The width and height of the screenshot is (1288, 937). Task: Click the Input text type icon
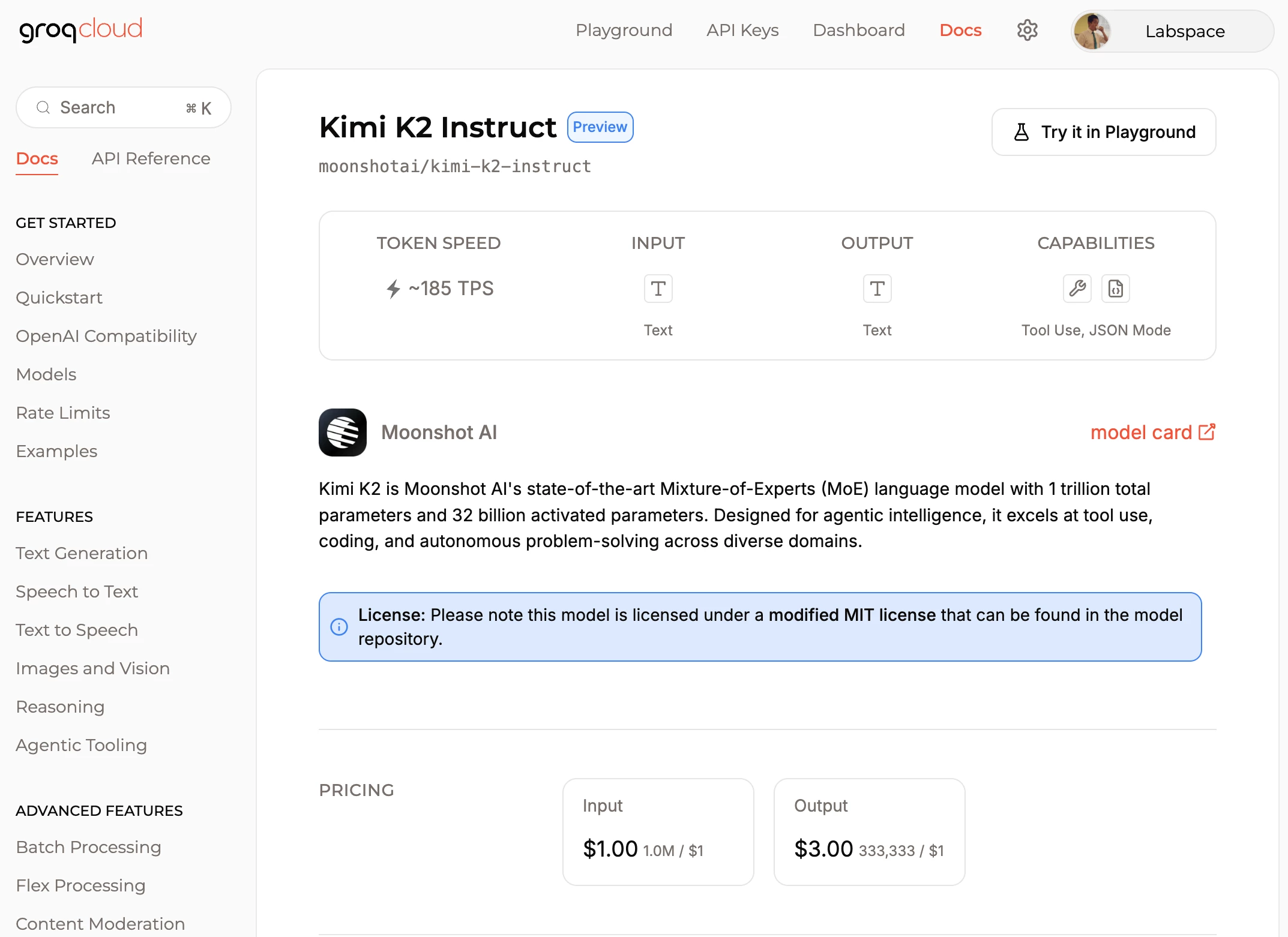[658, 289]
